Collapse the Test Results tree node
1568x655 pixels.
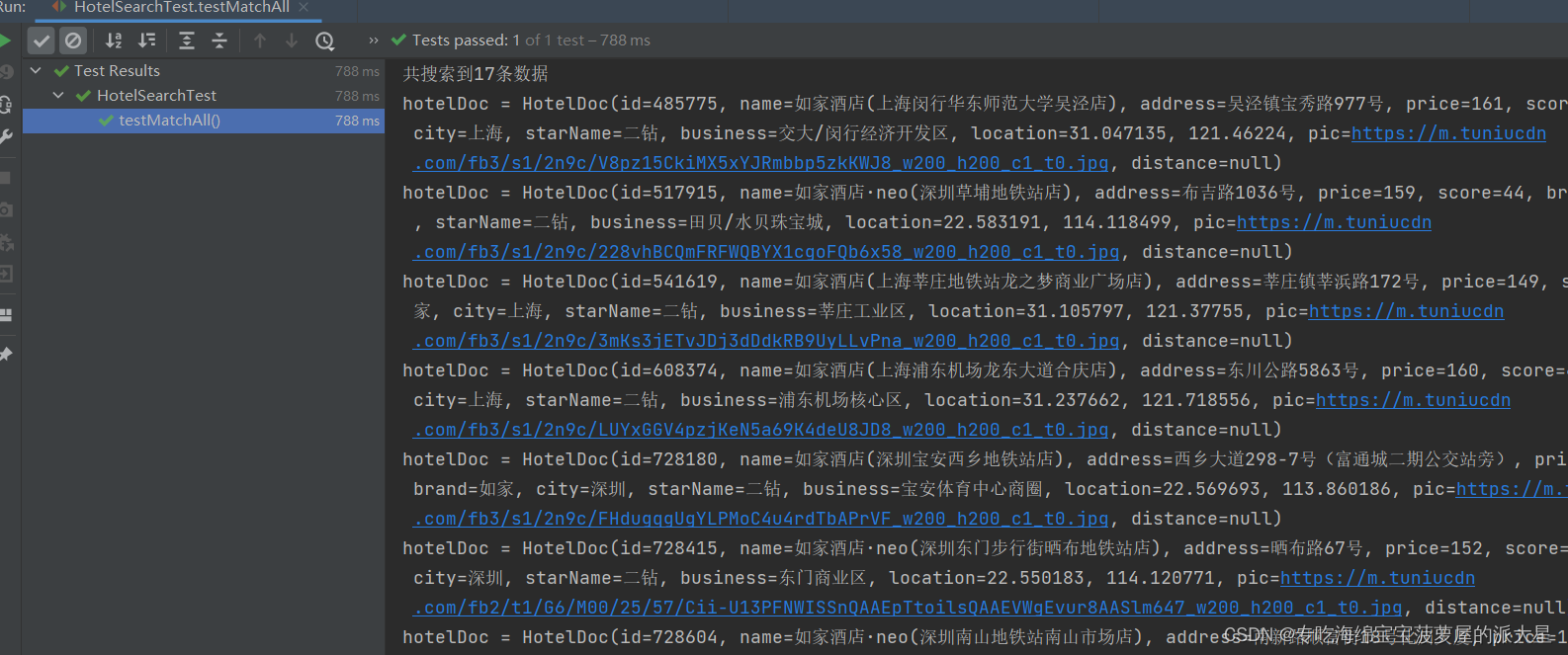(x=36, y=71)
